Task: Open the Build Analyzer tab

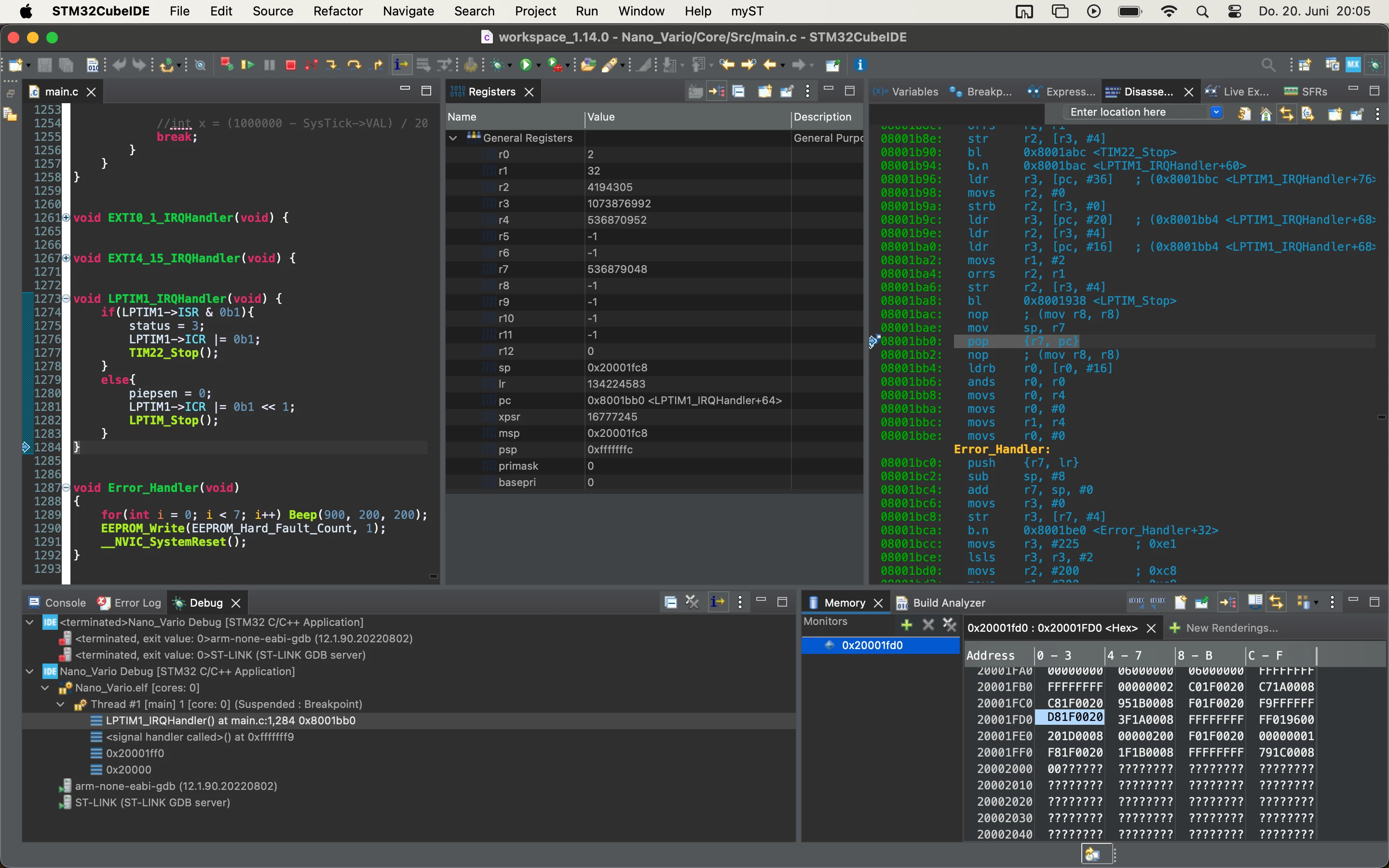Action: pyautogui.click(x=941, y=602)
